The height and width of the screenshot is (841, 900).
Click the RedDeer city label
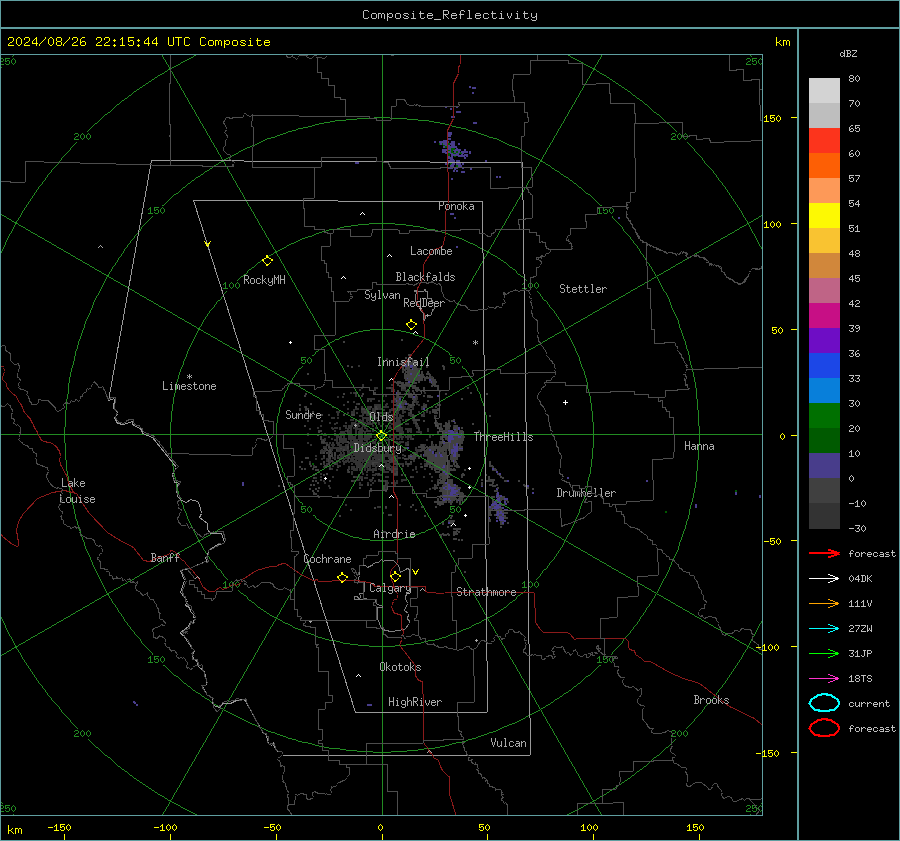pos(424,303)
